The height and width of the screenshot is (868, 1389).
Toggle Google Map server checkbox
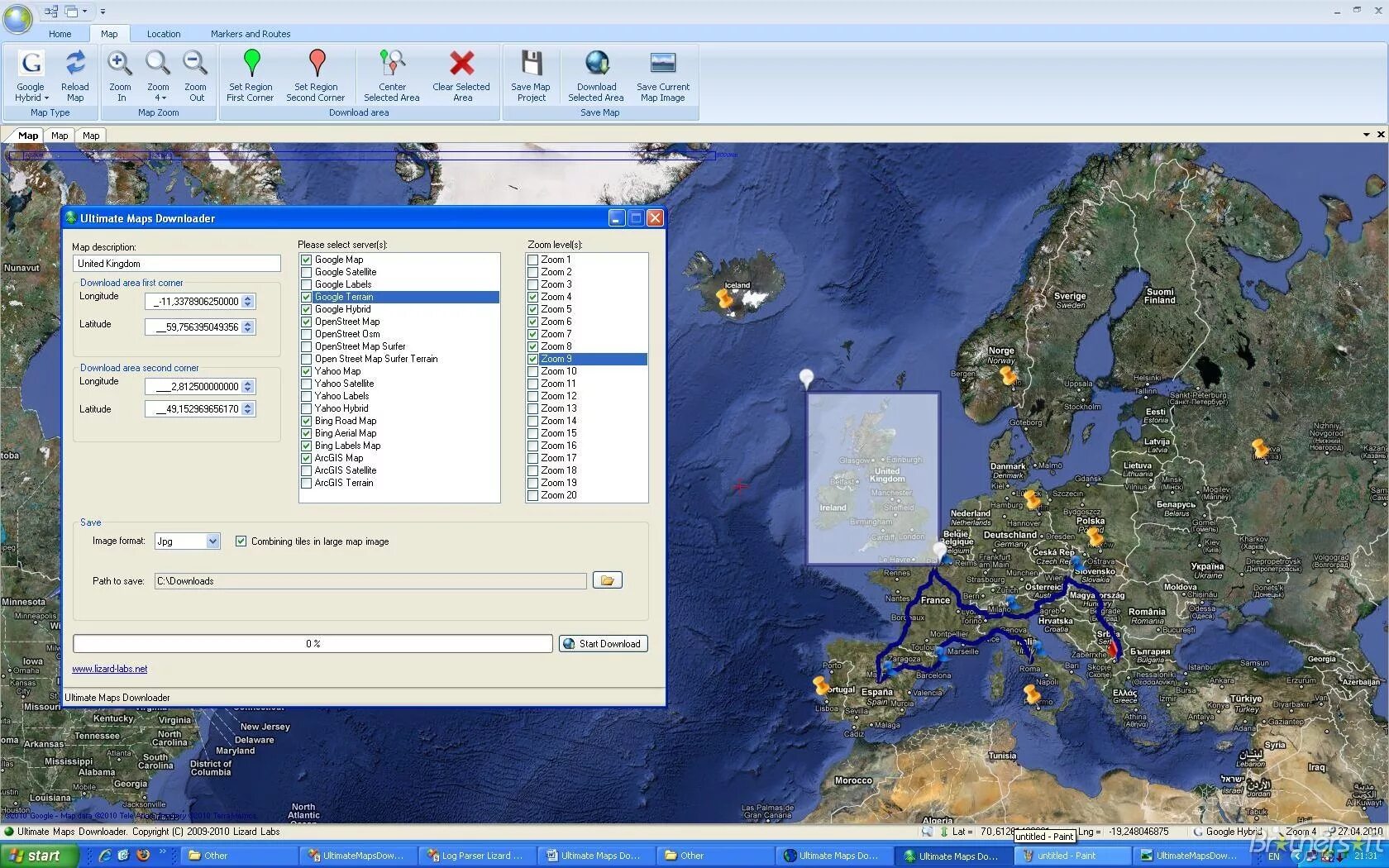coord(307,260)
